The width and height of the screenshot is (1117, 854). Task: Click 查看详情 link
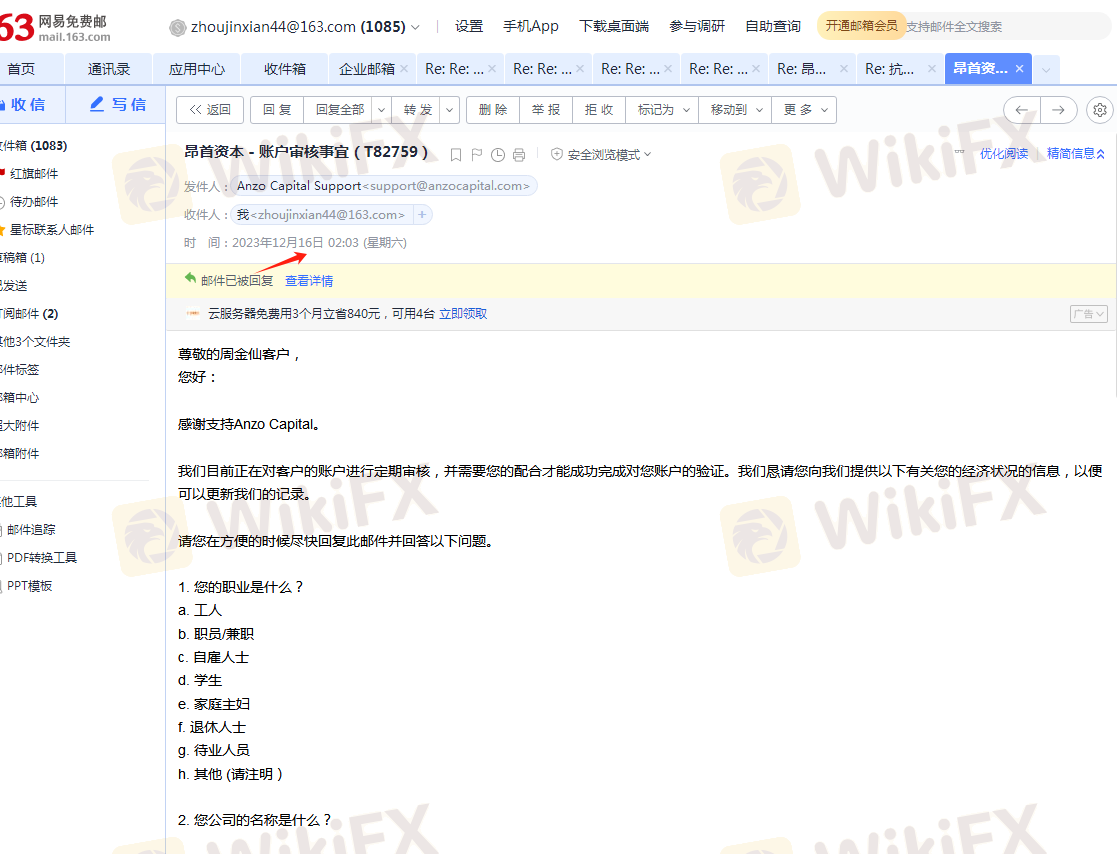tap(309, 281)
